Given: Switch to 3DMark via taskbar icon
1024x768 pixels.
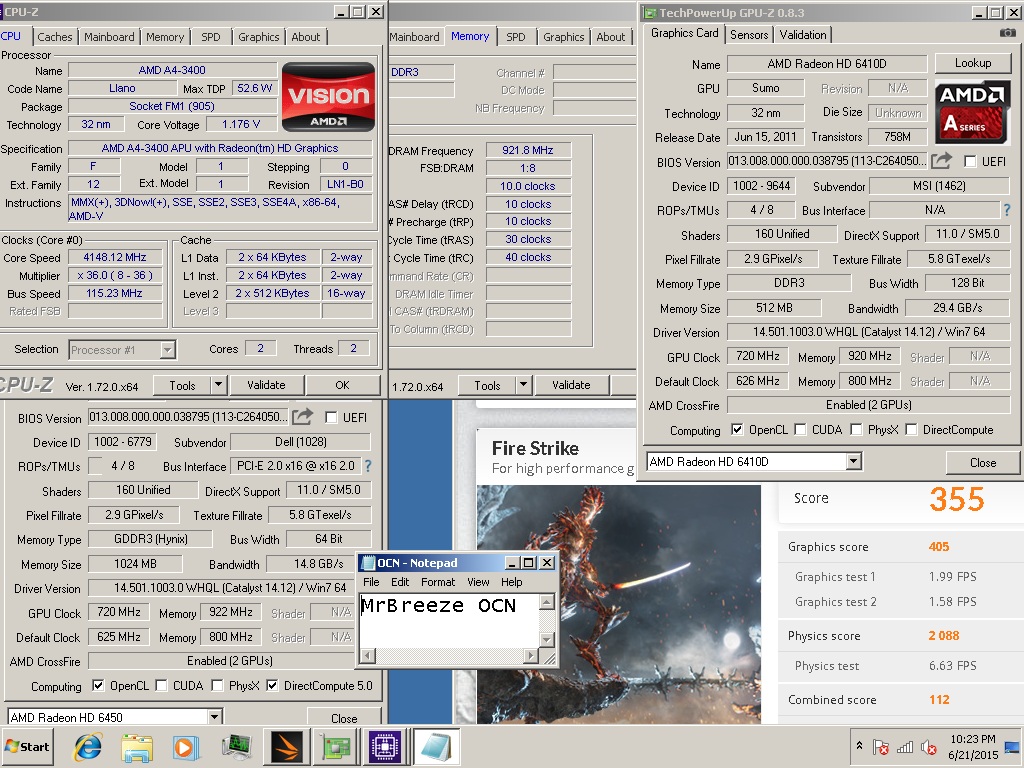Looking at the screenshot, I should click(286, 746).
